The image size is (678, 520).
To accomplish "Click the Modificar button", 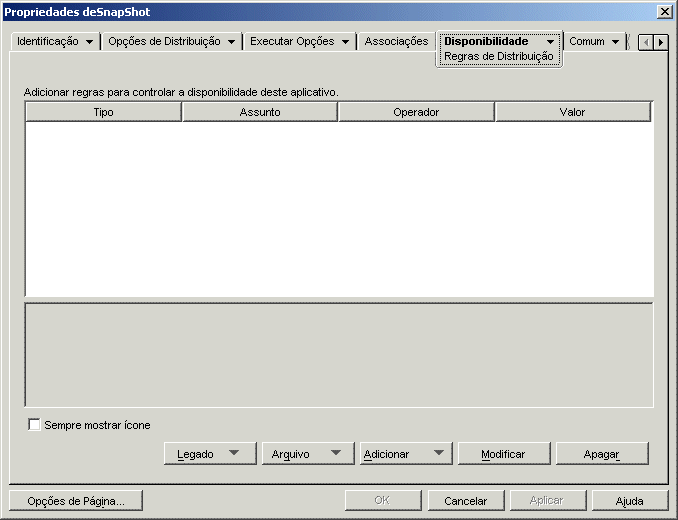I will coord(503,454).
